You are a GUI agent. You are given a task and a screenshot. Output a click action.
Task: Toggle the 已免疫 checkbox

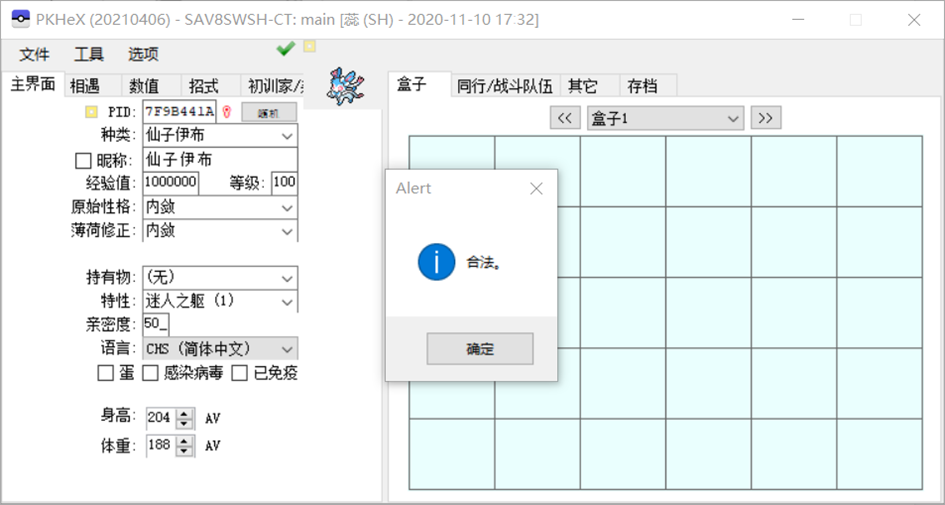pyautogui.click(x=240, y=374)
